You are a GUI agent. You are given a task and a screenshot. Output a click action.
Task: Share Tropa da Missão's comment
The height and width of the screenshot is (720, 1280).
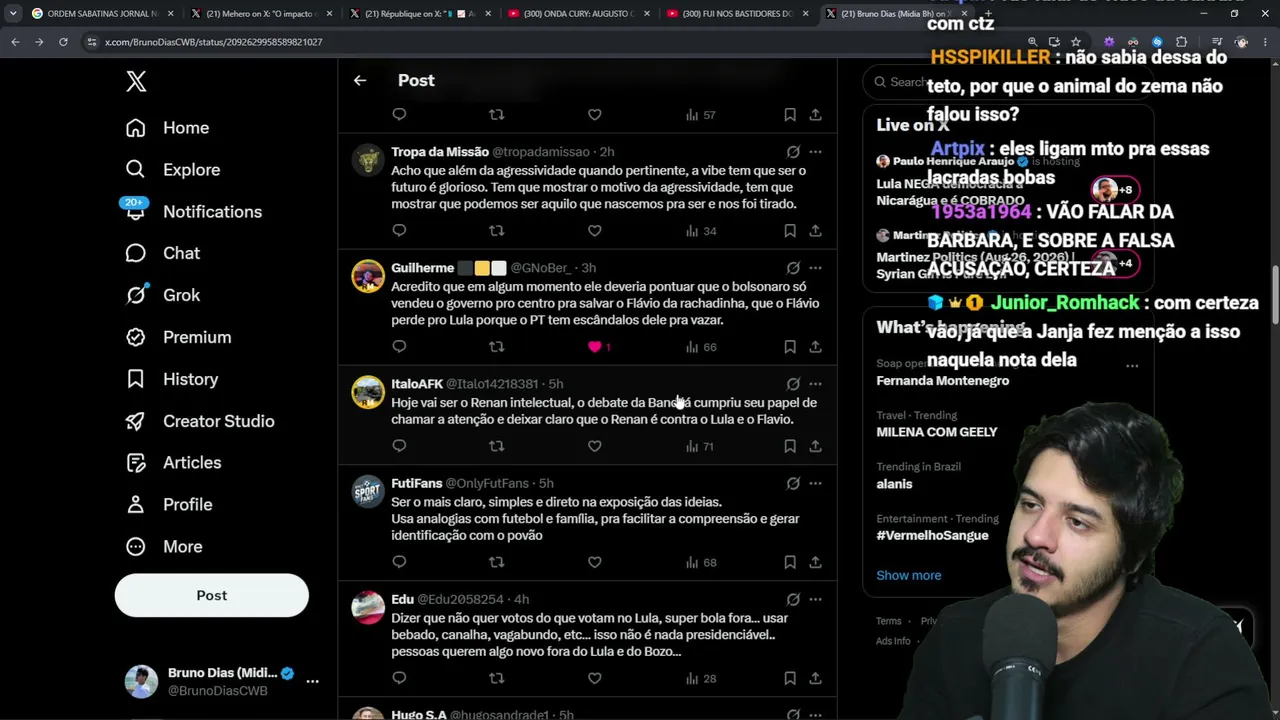pos(815,231)
